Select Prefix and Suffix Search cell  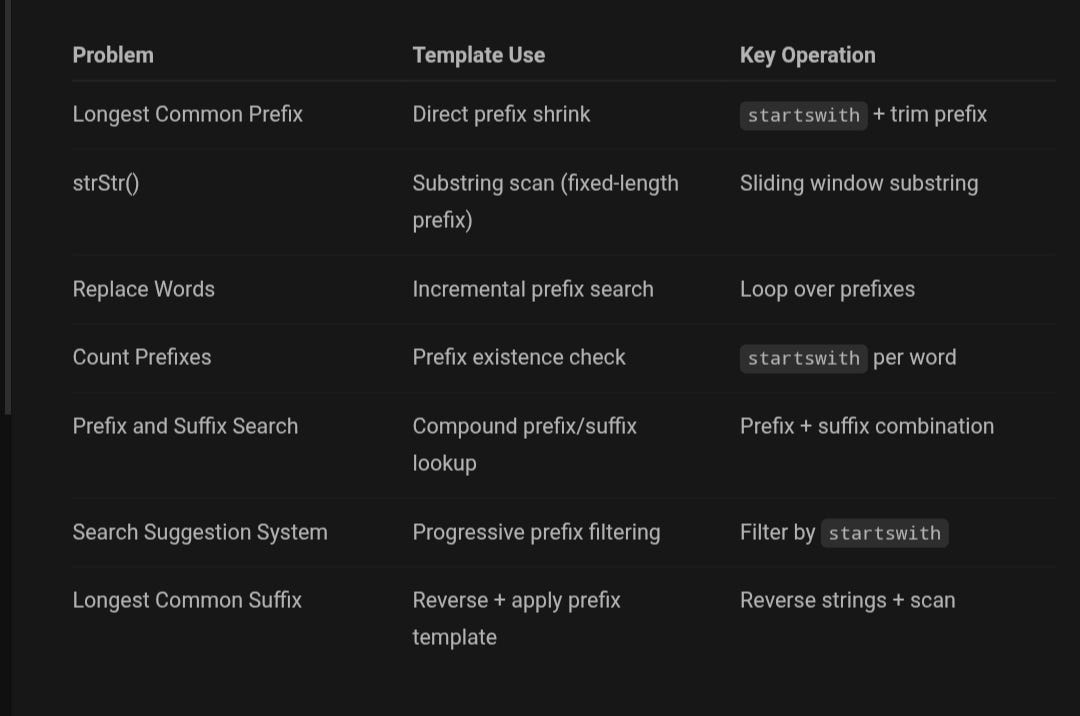click(185, 426)
